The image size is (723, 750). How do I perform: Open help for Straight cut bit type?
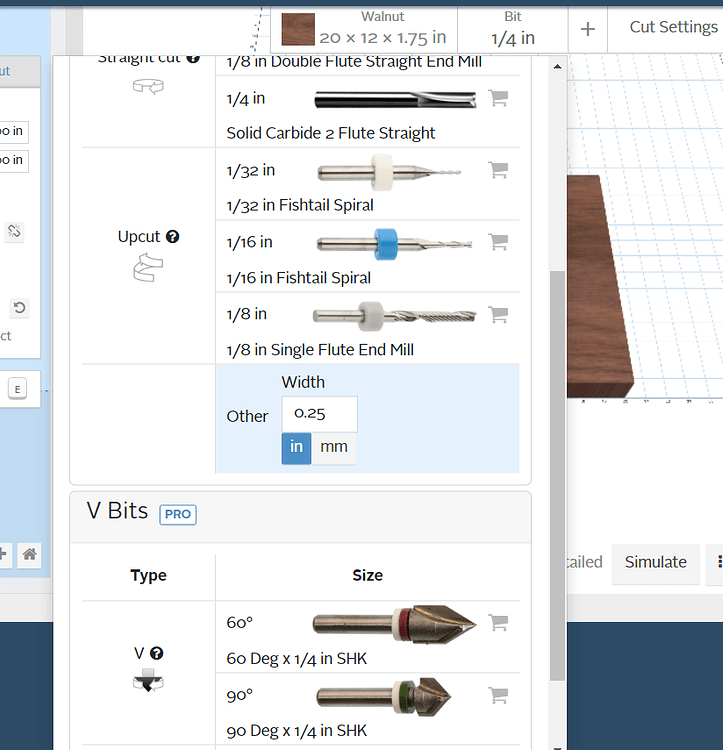coord(193,58)
